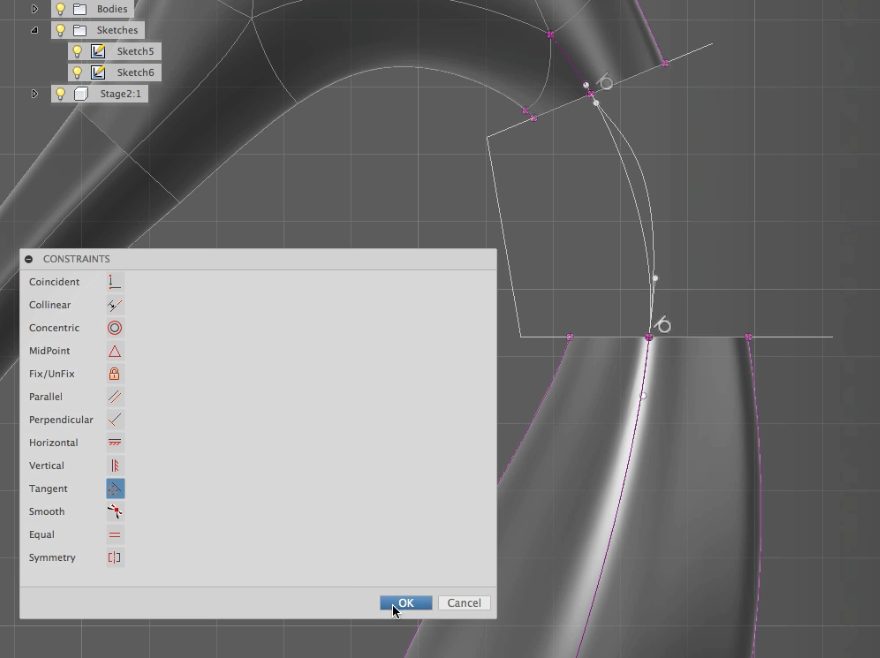The width and height of the screenshot is (880, 658).
Task: Apply the Smooth constraint icon
Action: [114, 511]
